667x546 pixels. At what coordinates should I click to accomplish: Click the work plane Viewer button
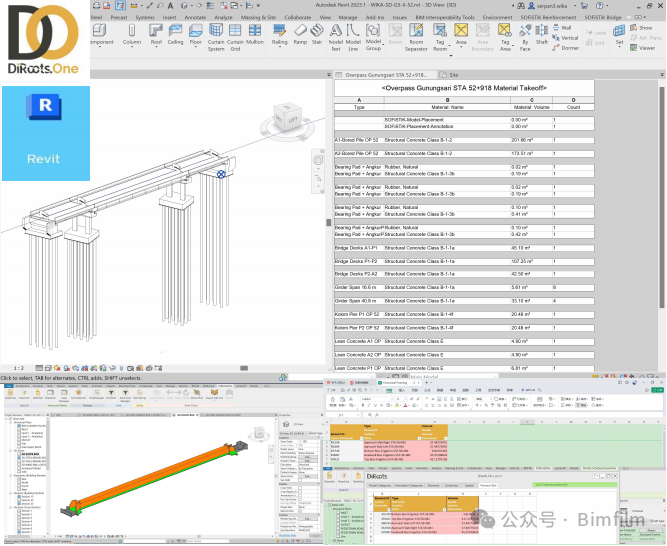pos(643,48)
